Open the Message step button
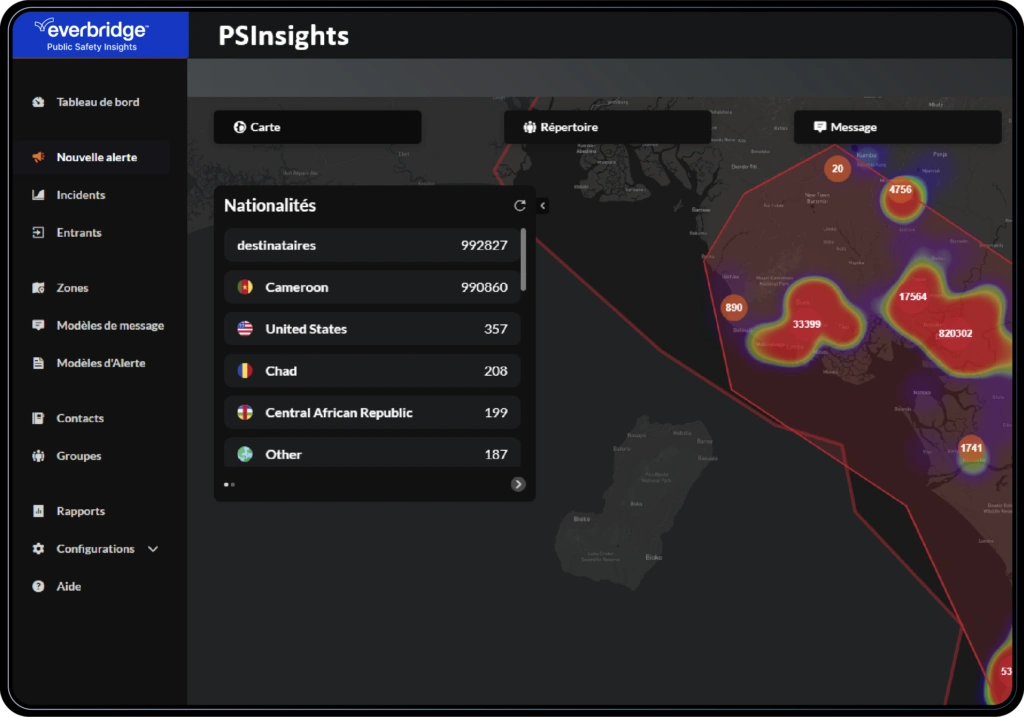The width and height of the screenshot is (1024, 717). (897, 127)
